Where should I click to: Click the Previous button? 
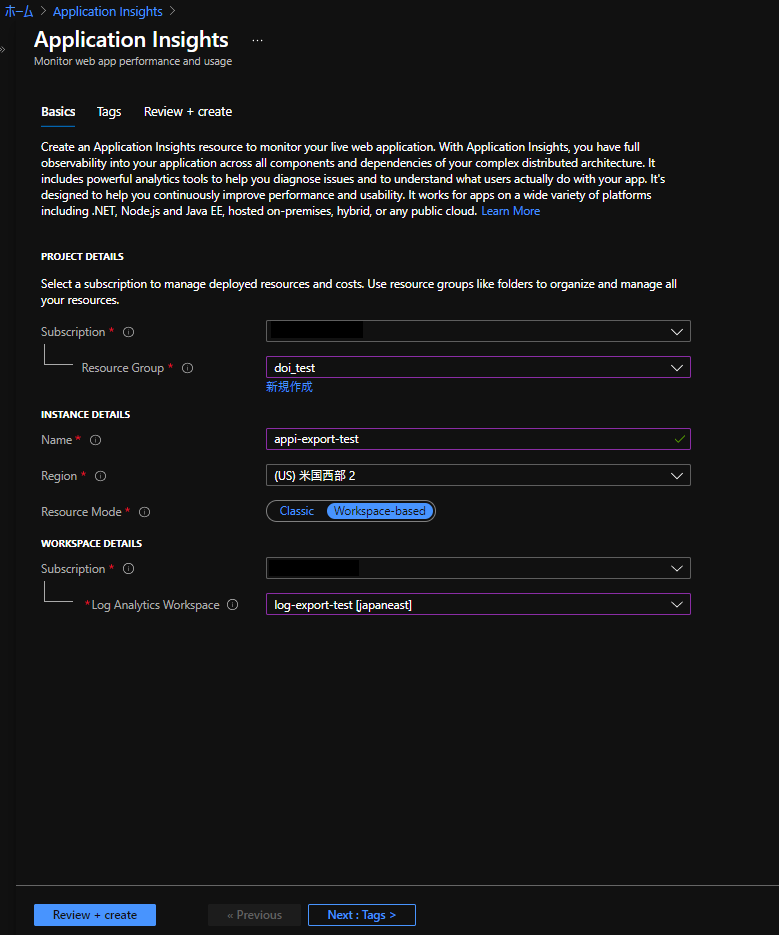[x=254, y=915]
